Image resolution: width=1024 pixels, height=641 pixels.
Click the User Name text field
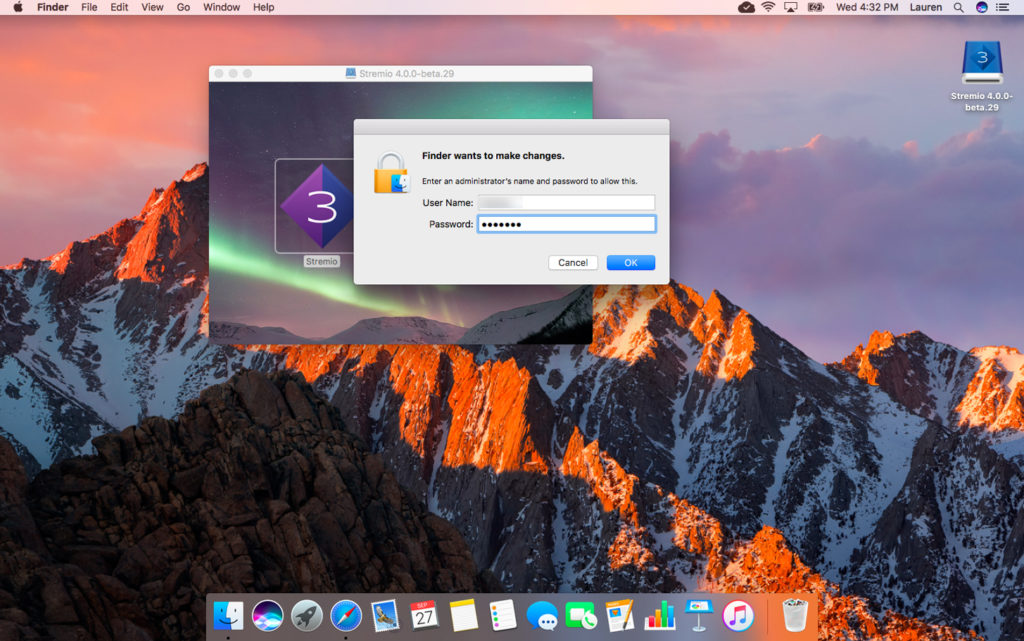(566, 201)
